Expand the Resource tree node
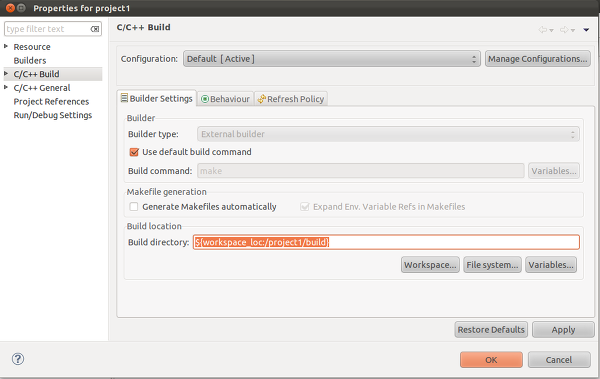Image resolution: width=600 pixels, height=379 pixels. tap(6, 46)
